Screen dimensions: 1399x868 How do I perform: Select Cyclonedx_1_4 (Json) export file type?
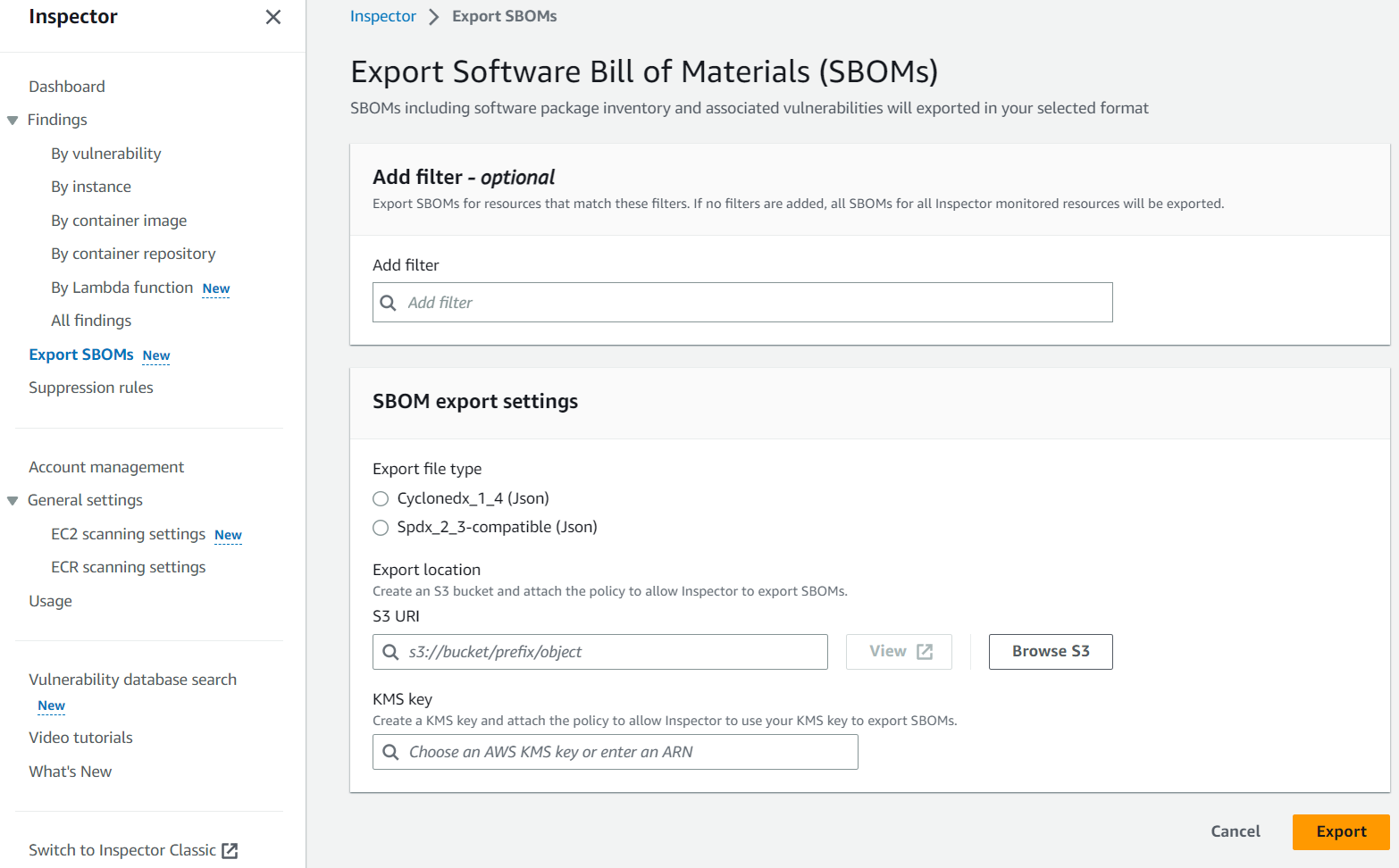point(381,498)
